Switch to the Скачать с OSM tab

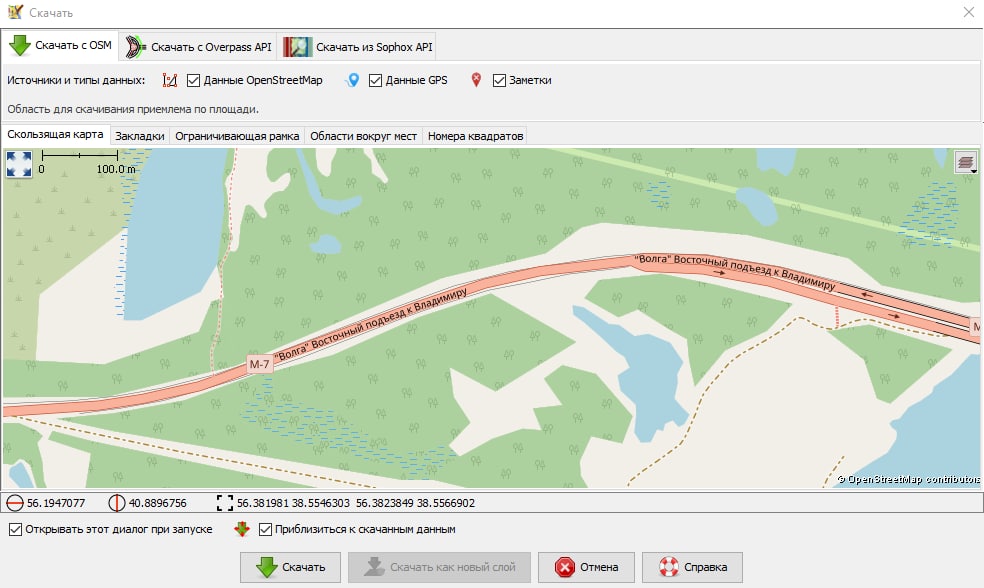pyautogui.click(x=60, y=45)
